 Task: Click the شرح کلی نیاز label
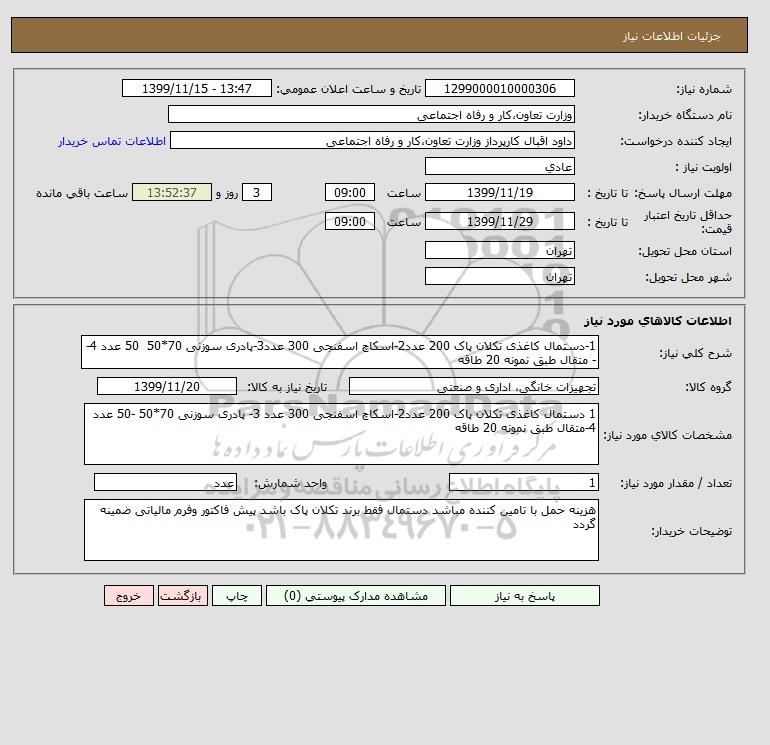(695, 353)
